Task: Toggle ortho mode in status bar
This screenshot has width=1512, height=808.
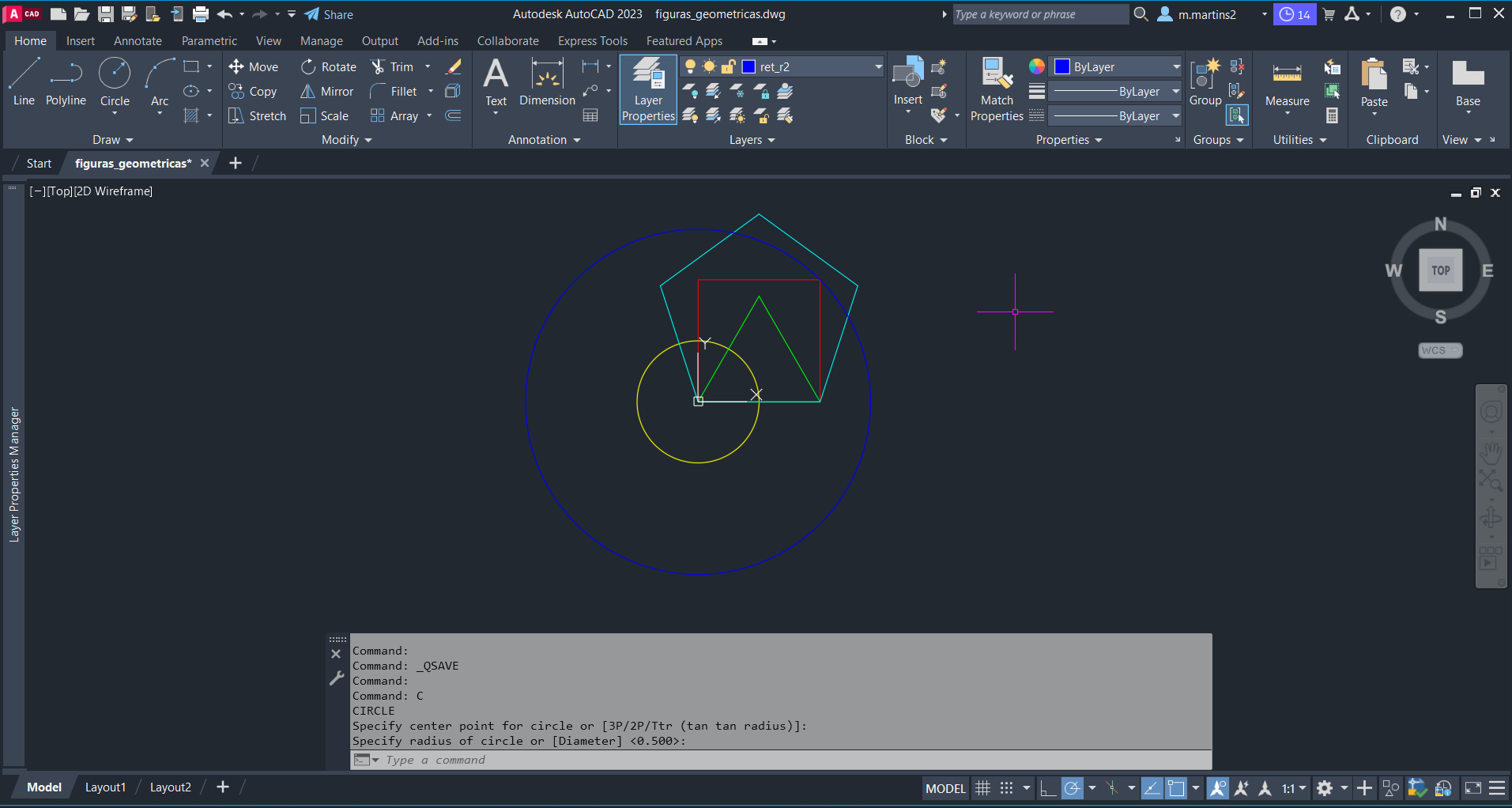Action: point(1047,788)
